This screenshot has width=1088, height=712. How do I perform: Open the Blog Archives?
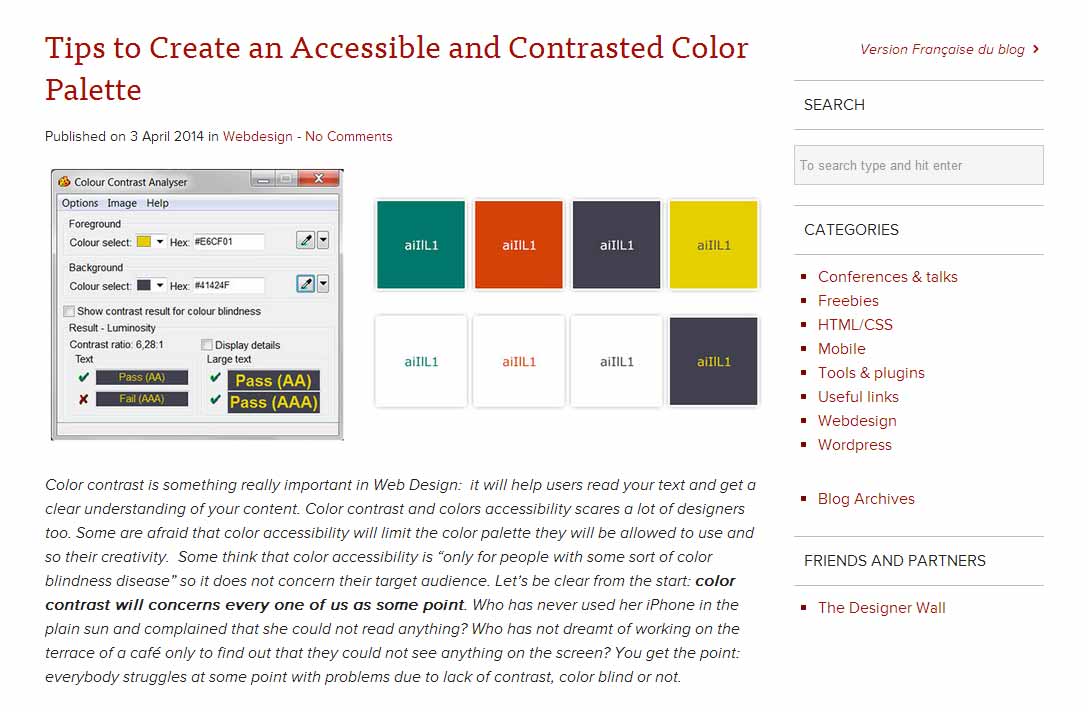pos(866,498)
